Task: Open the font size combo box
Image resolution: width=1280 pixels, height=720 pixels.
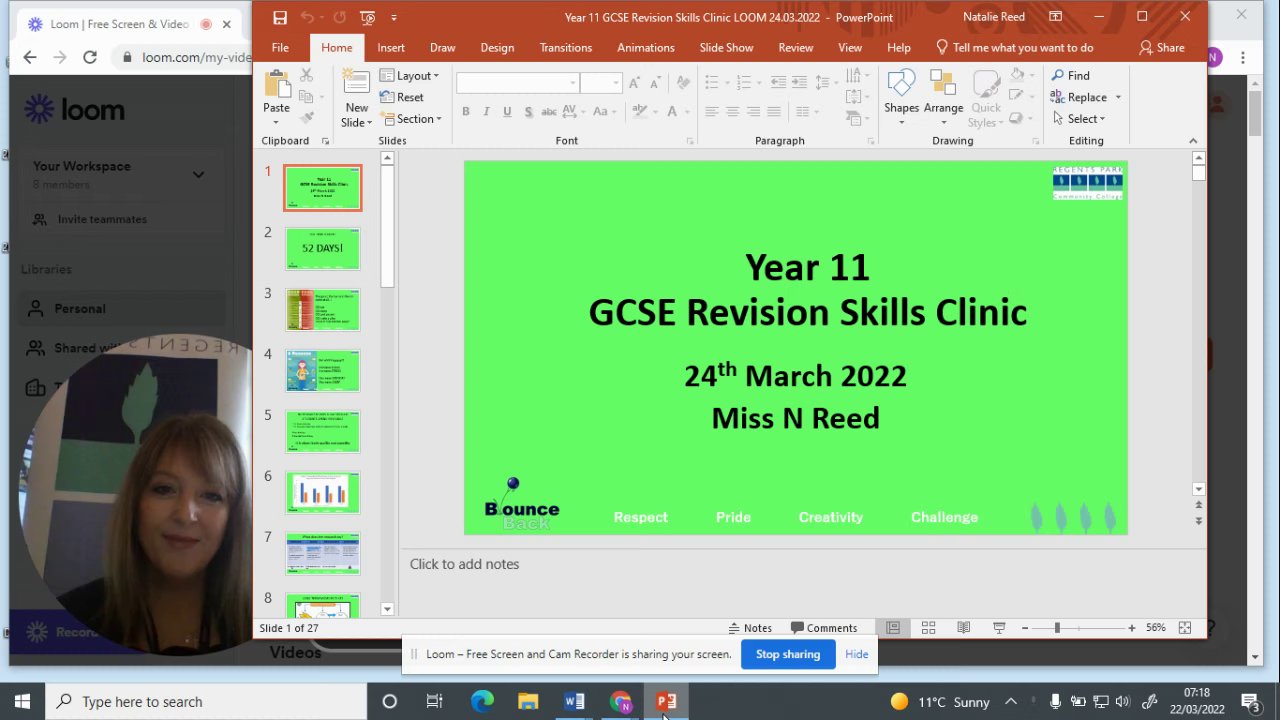Action: [602, 83]
